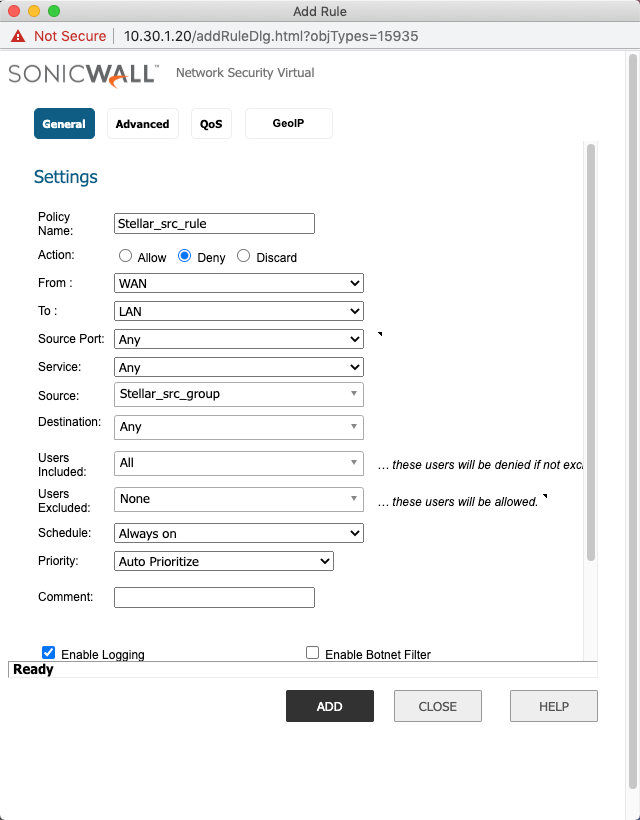Expand the Schedule dropdown
The height and width of the screenshot is (820, 640).
[x=239, y=533]
